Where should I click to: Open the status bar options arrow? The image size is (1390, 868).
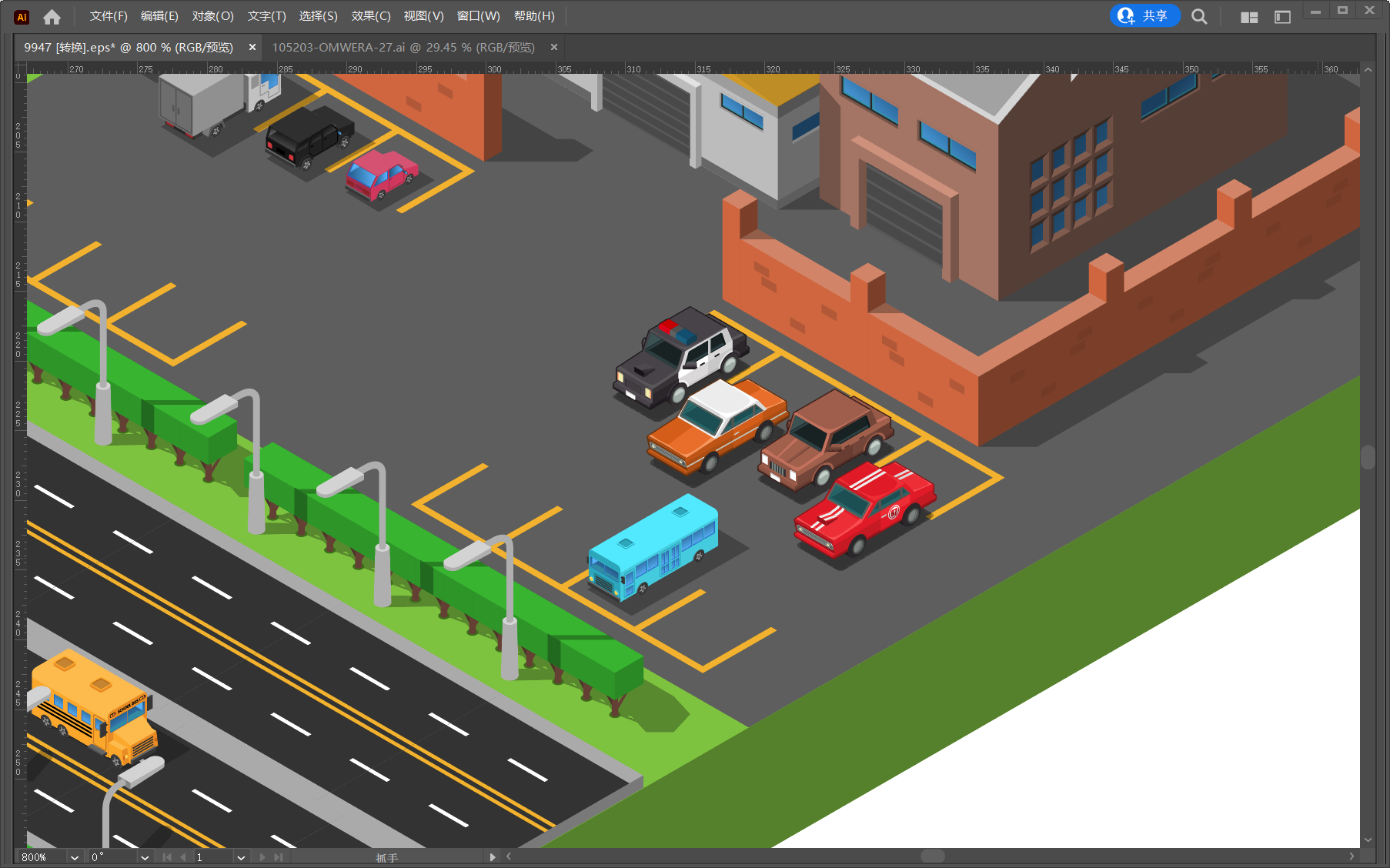point(493,857)
